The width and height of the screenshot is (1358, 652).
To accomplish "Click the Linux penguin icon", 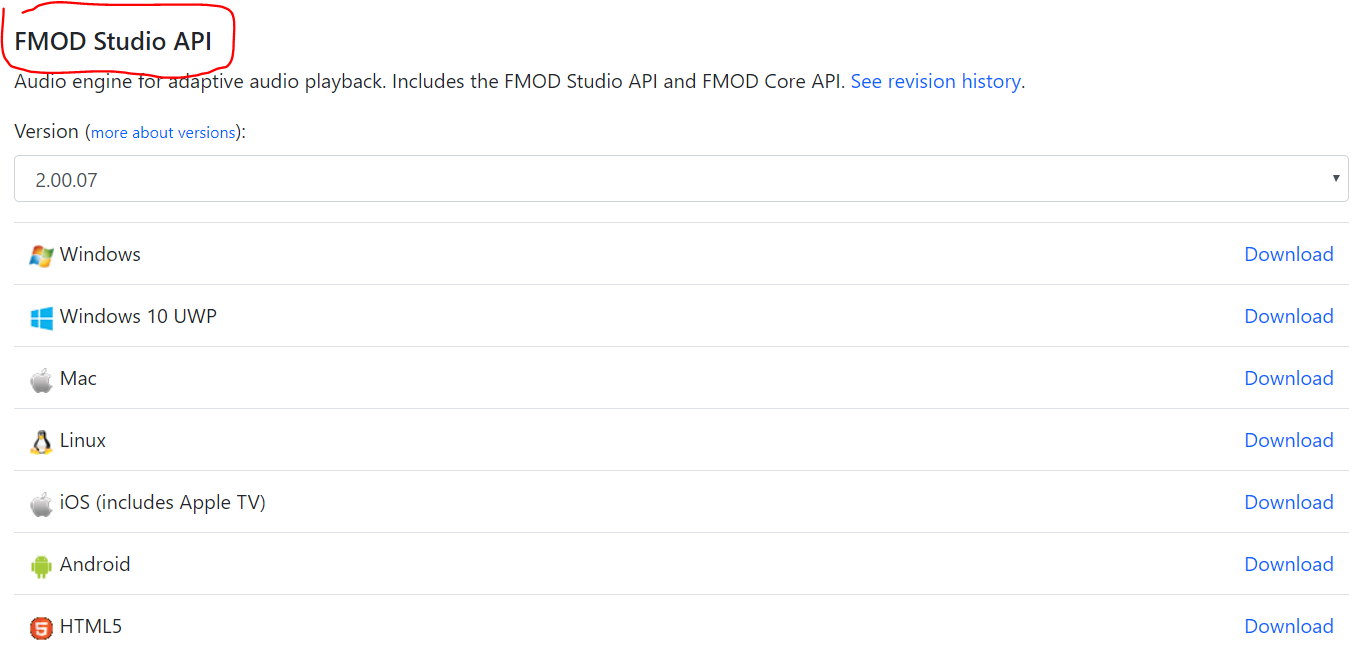I will [41, 442].
